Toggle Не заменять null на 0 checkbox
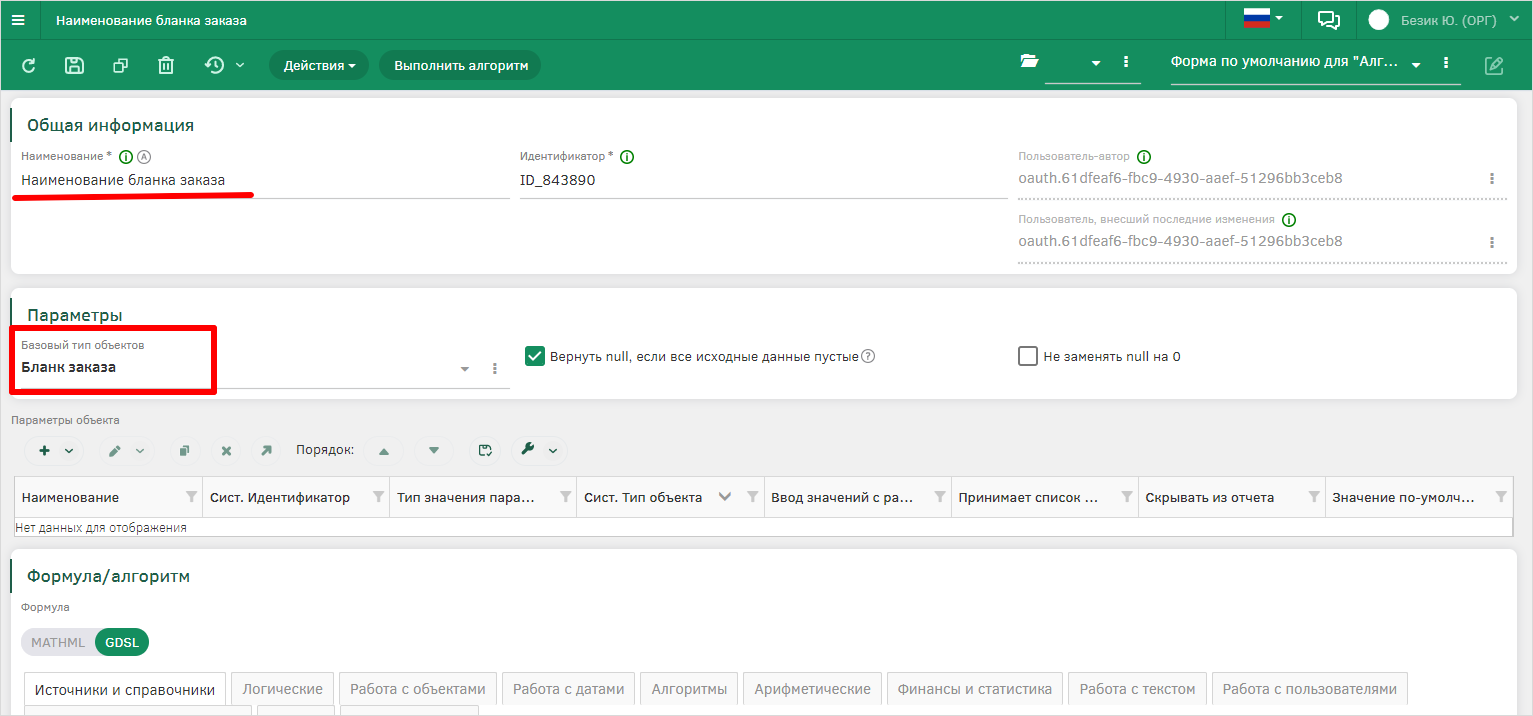1533x716 pixels. coord(1028,356)
